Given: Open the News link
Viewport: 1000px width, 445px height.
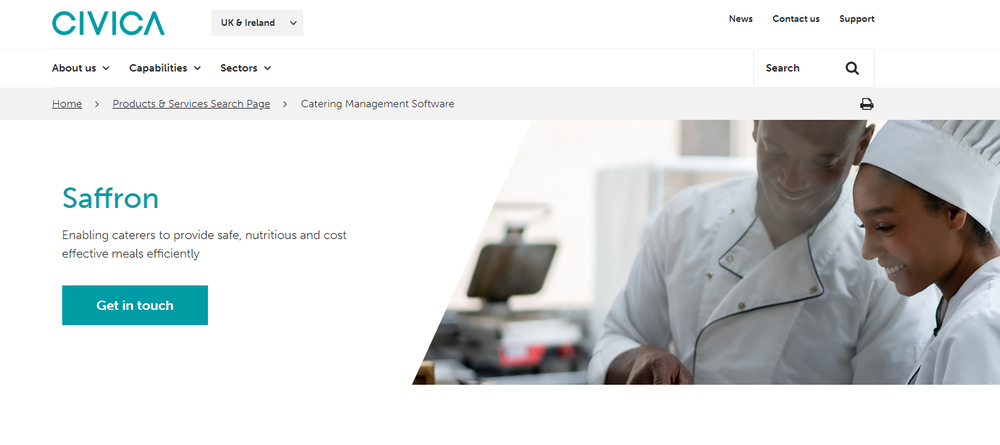Looking at the screenshot, I should 740,18.
